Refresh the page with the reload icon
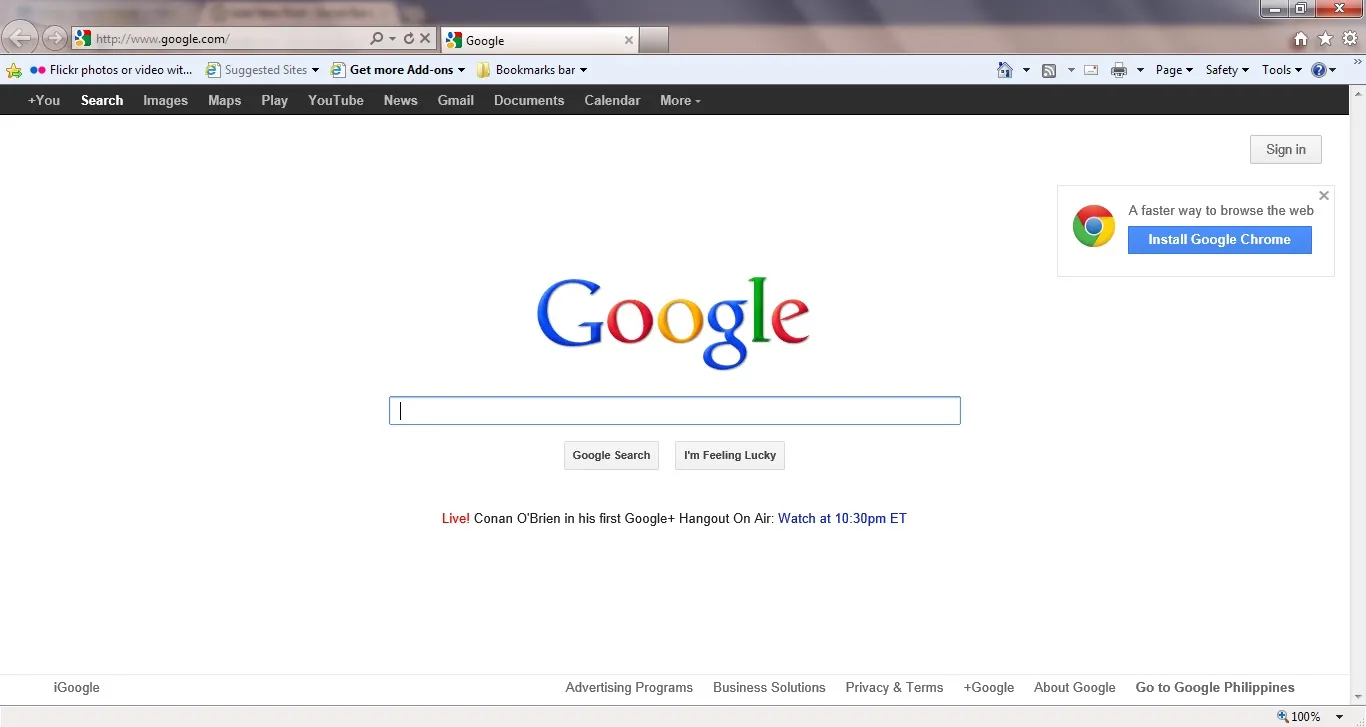 pos(409,39)
